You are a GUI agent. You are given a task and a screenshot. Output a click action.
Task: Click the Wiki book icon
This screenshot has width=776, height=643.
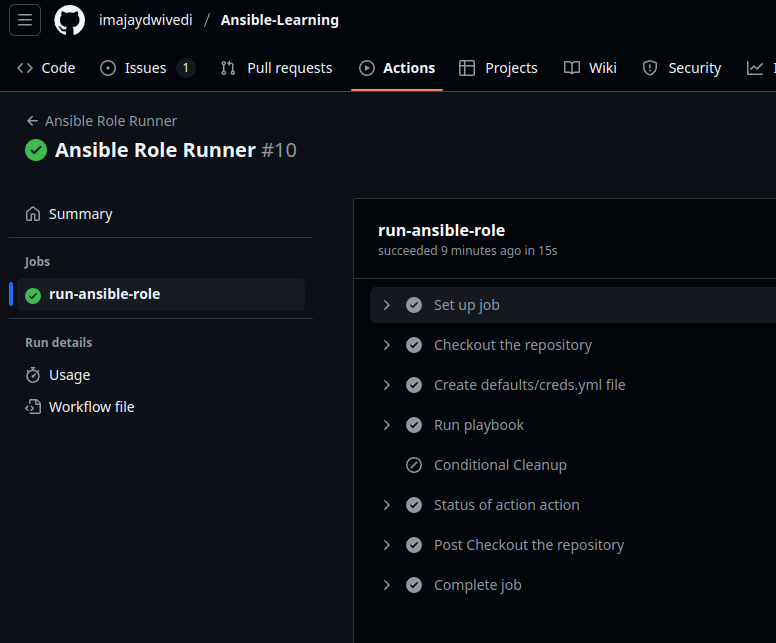[x=572, y=68]
